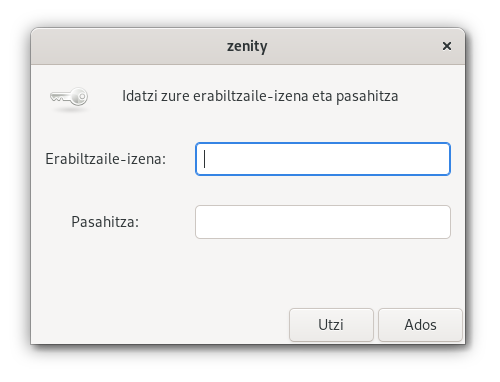500x382 pixels.
Task: Click the word 'eta' in the heading
Action: click(x=322, y=96)
